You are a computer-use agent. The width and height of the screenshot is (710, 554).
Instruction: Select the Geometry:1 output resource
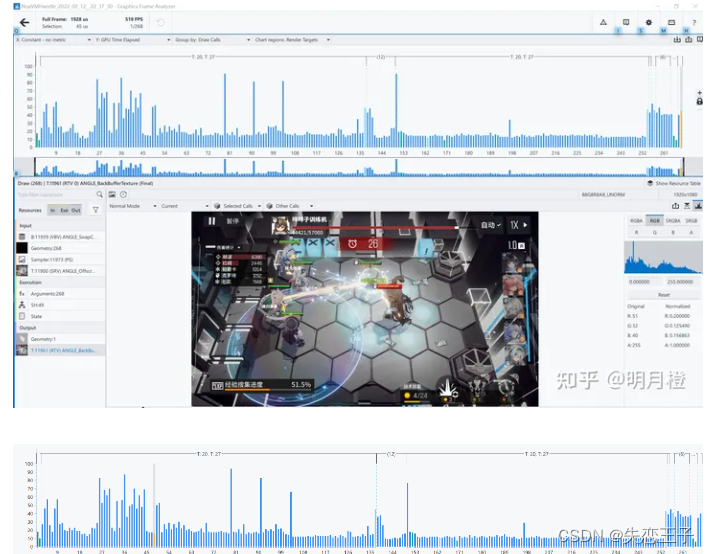(x=60, y=339)
